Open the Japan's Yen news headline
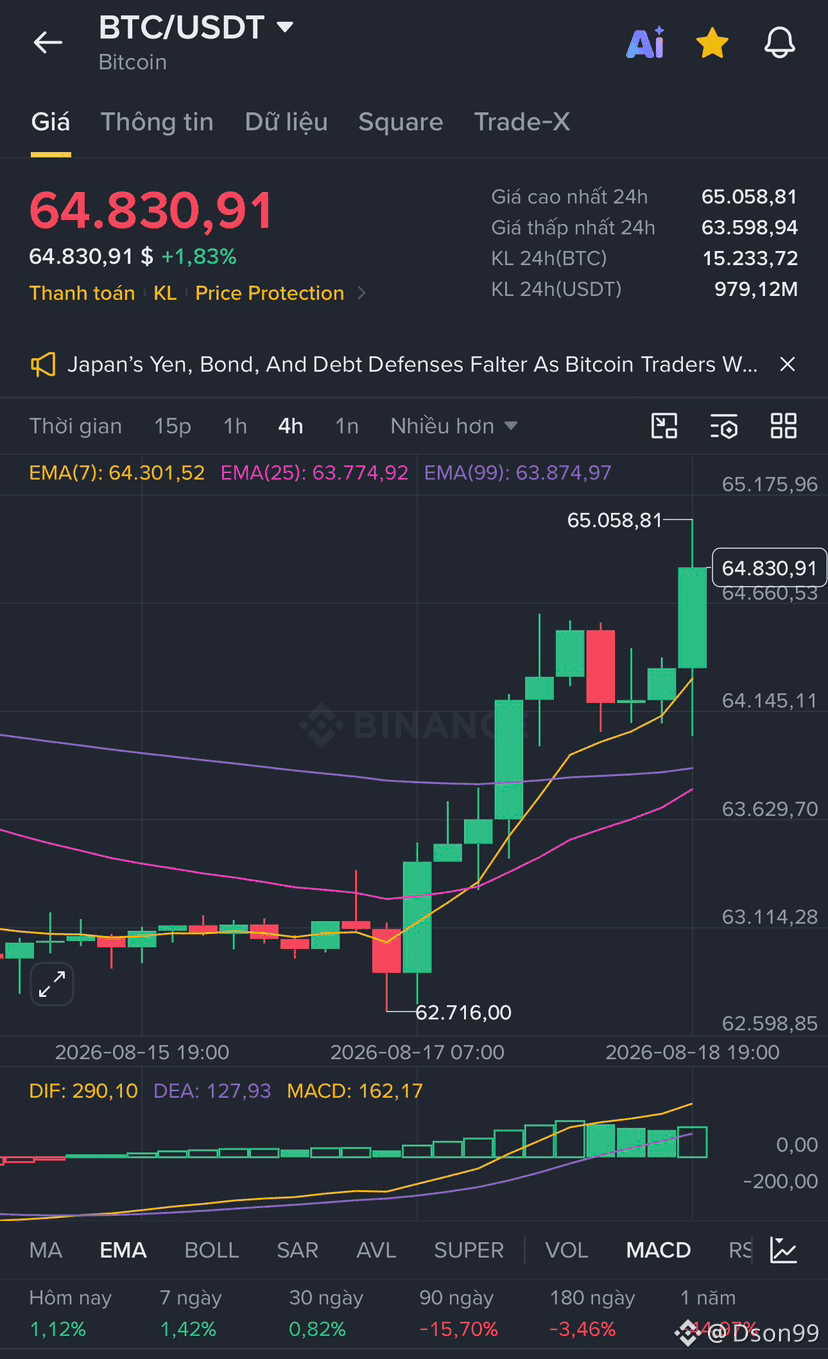Screen dimensions: 828x1359 click(x=412, y=364)
